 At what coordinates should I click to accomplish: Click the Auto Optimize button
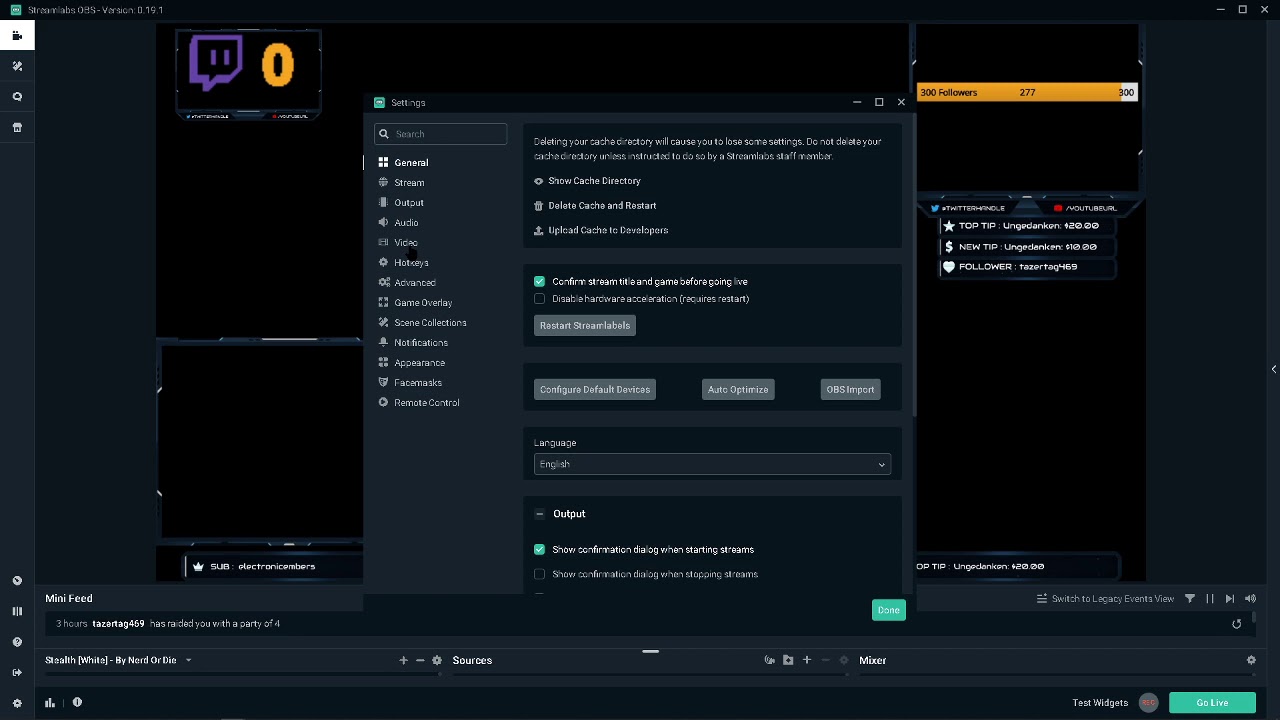pos(738,390)
